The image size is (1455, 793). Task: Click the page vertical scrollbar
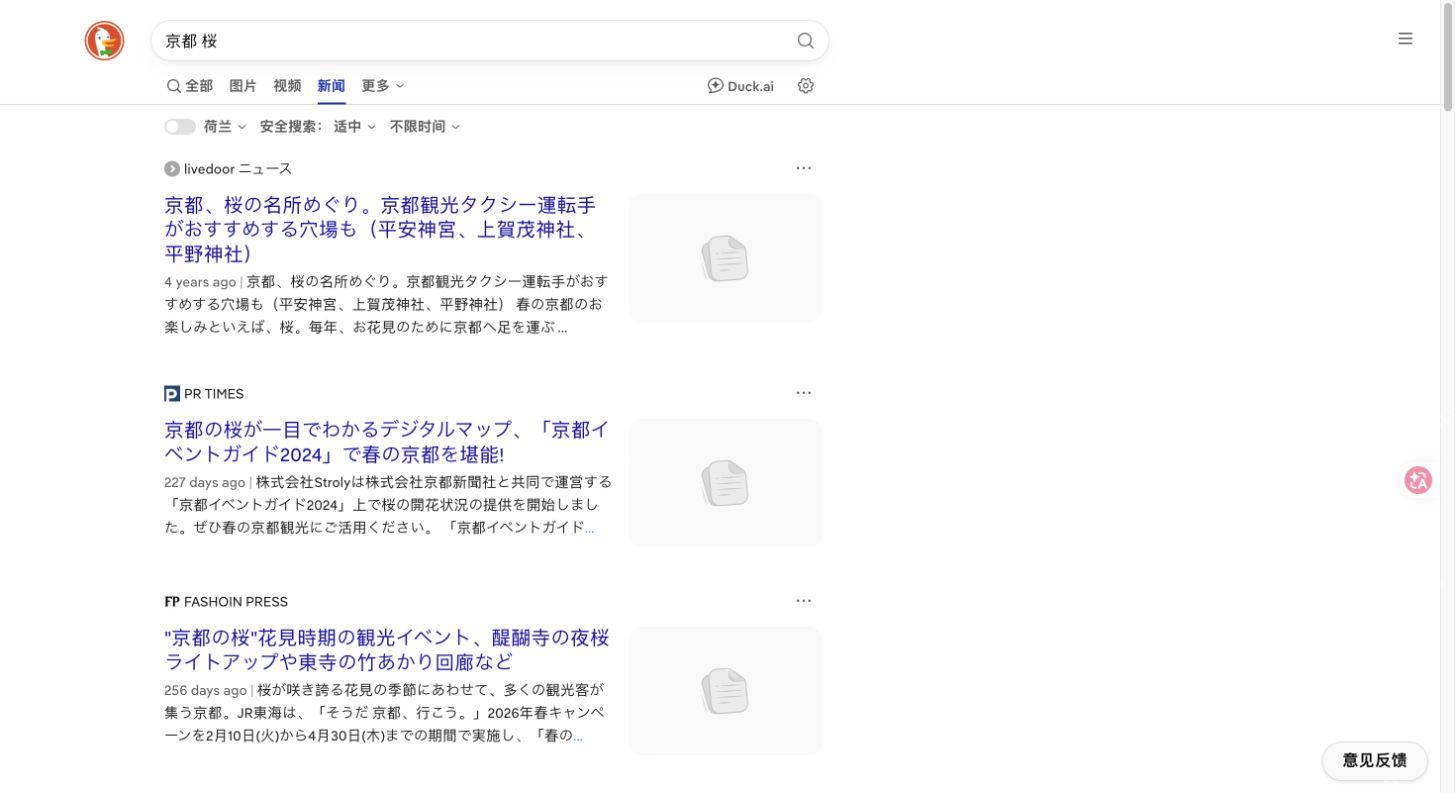[1447, 56]
